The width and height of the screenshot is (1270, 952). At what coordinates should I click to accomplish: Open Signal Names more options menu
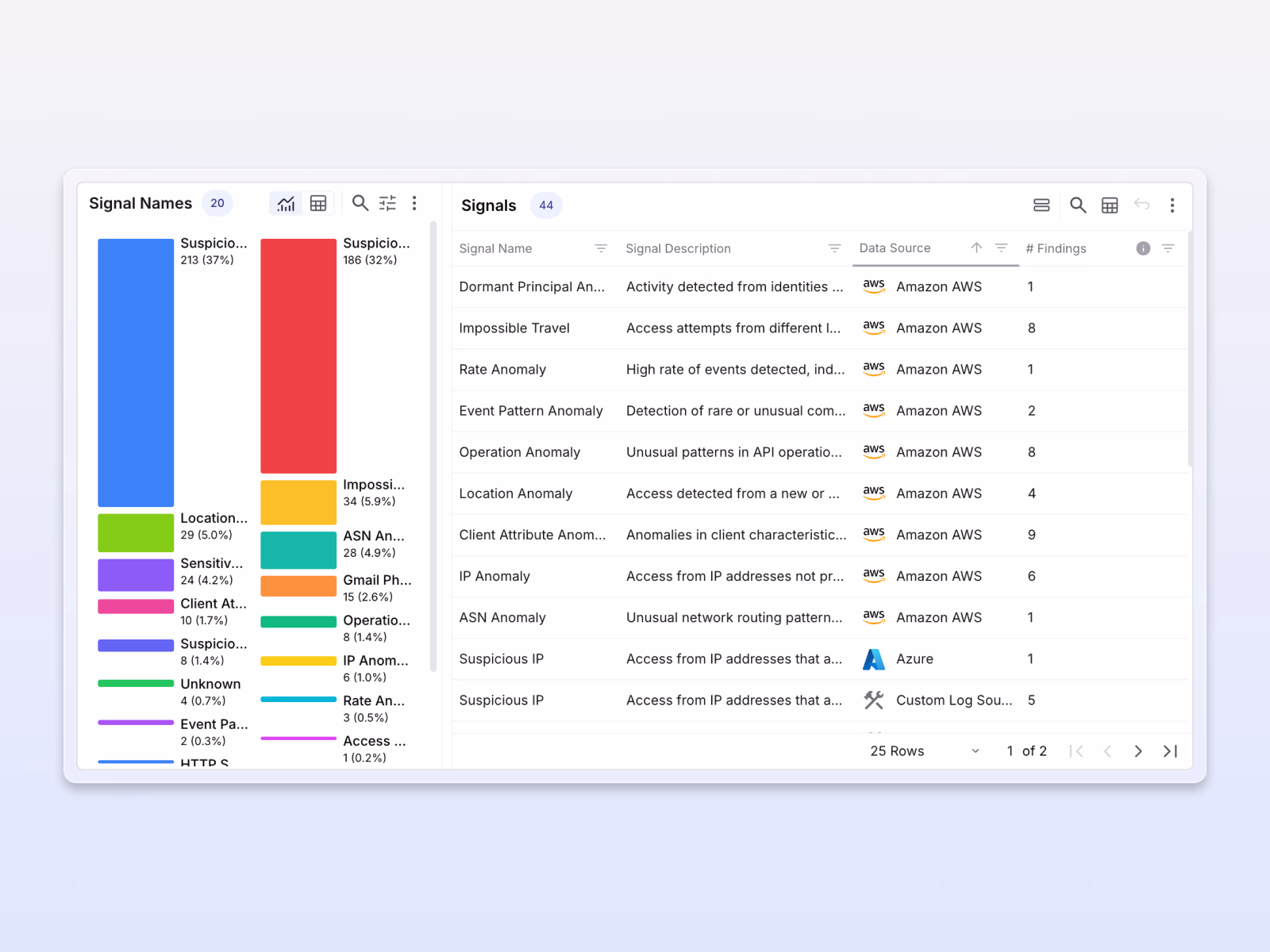(414, 203)
